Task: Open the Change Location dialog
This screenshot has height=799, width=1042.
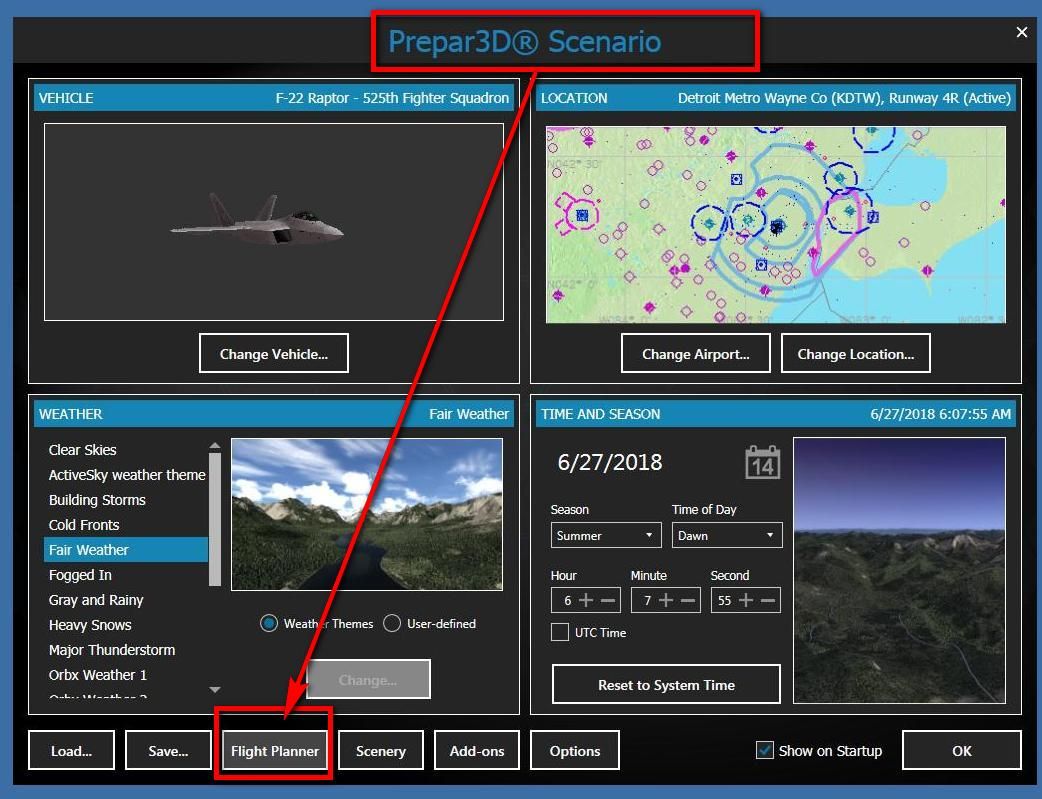Action: (x=856, y=354)
